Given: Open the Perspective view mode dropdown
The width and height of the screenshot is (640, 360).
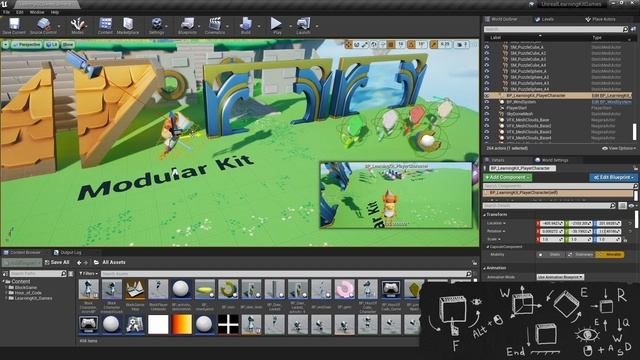Looking at the screenshot, I should (x=27, y=44).
